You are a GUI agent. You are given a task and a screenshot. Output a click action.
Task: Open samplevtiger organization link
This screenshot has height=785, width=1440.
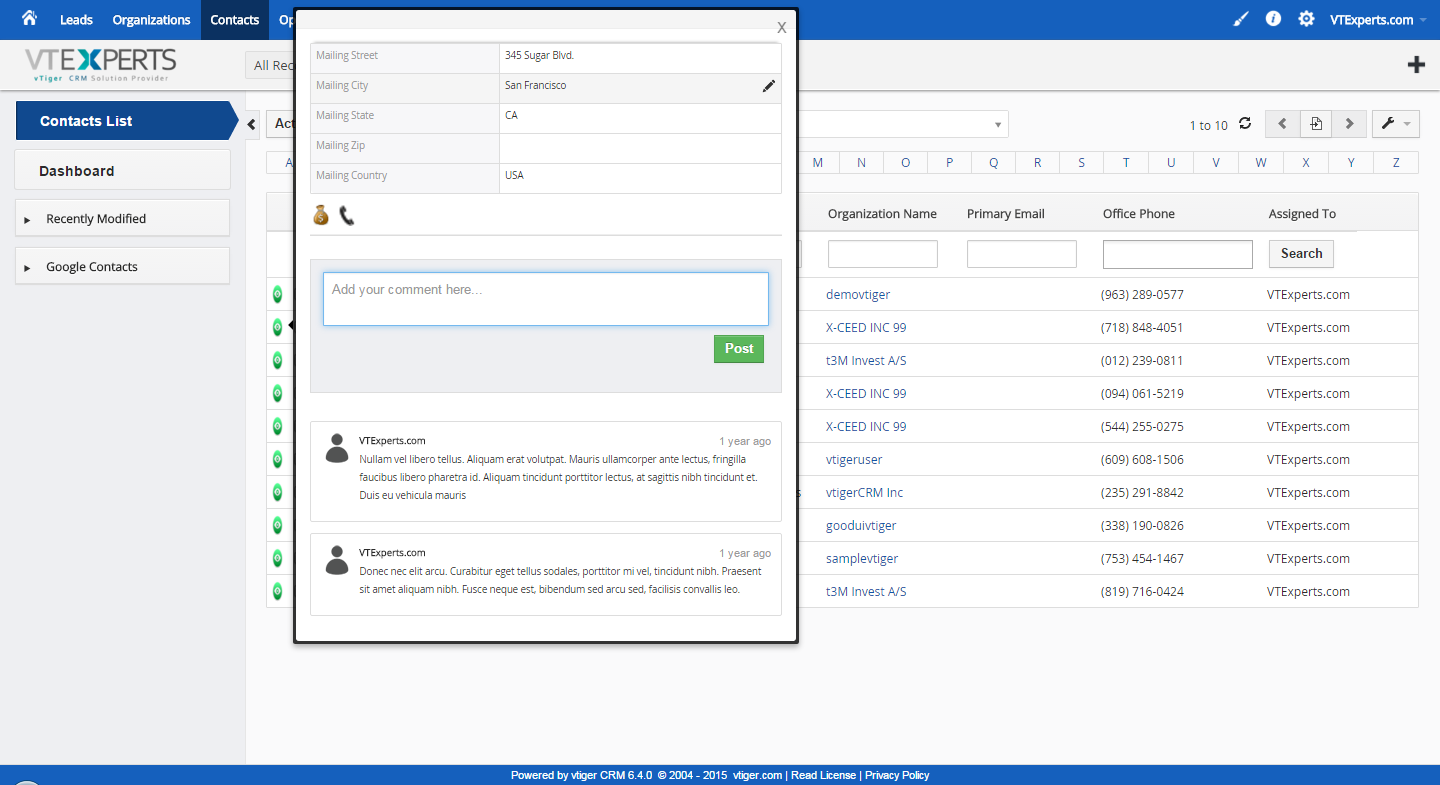(x=862, y=558)
